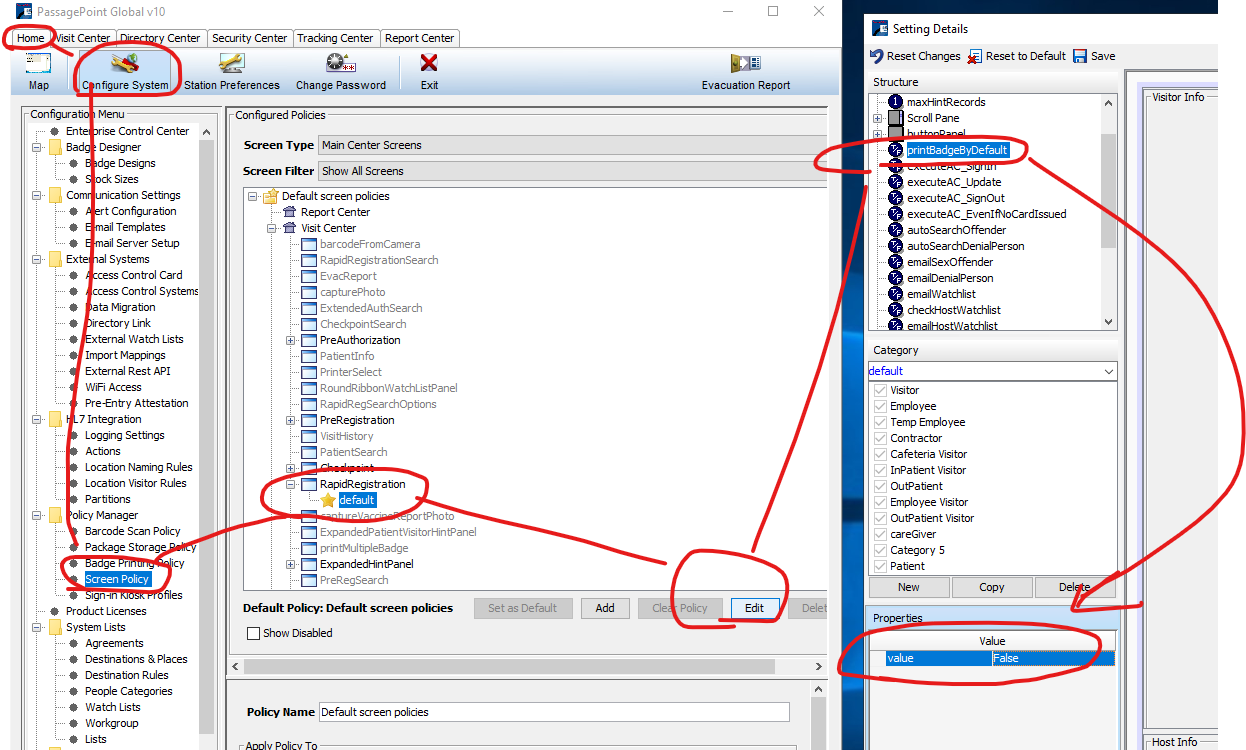Click the System Lists folder icon
The width and height of the screenshot is (1246, 750).
(54, 627)
